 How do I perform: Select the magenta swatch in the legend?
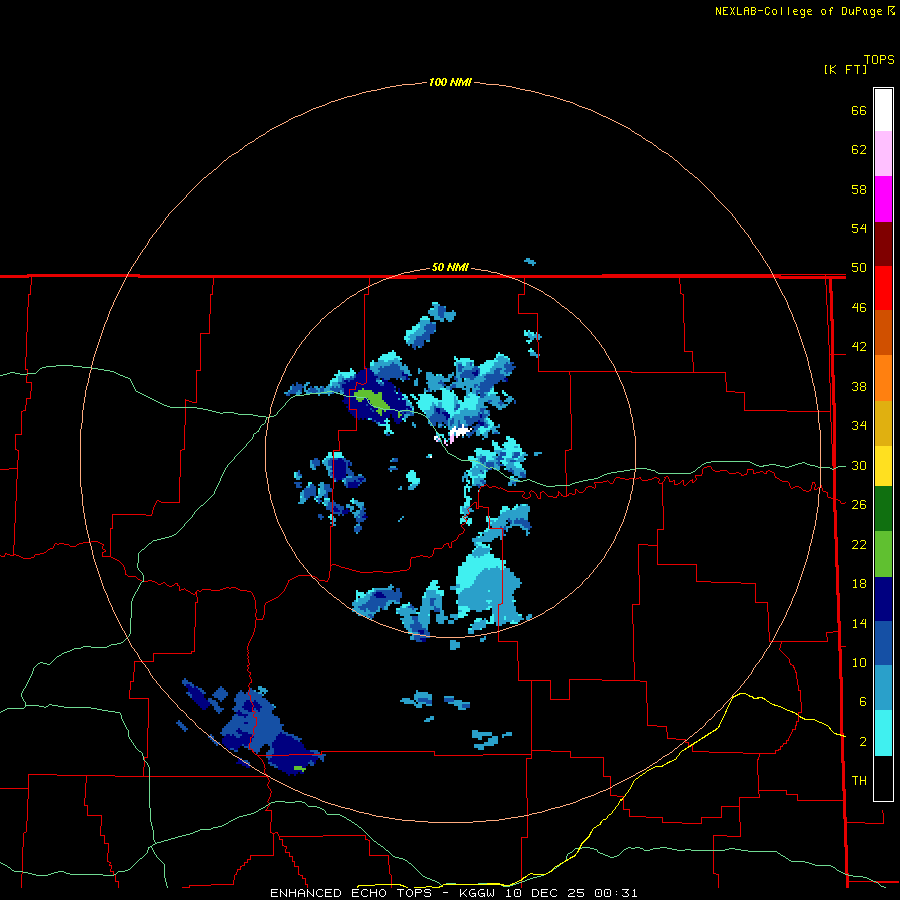click(883, 199)
